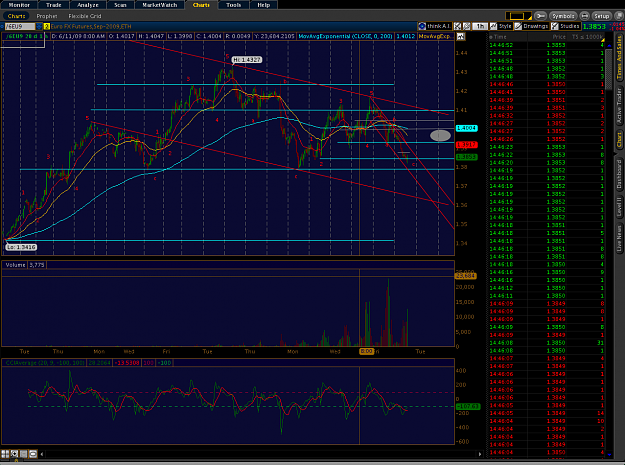Click the chart scroll right arrow
The width and height of the screenshot is (625, 465).
[480, 454]
